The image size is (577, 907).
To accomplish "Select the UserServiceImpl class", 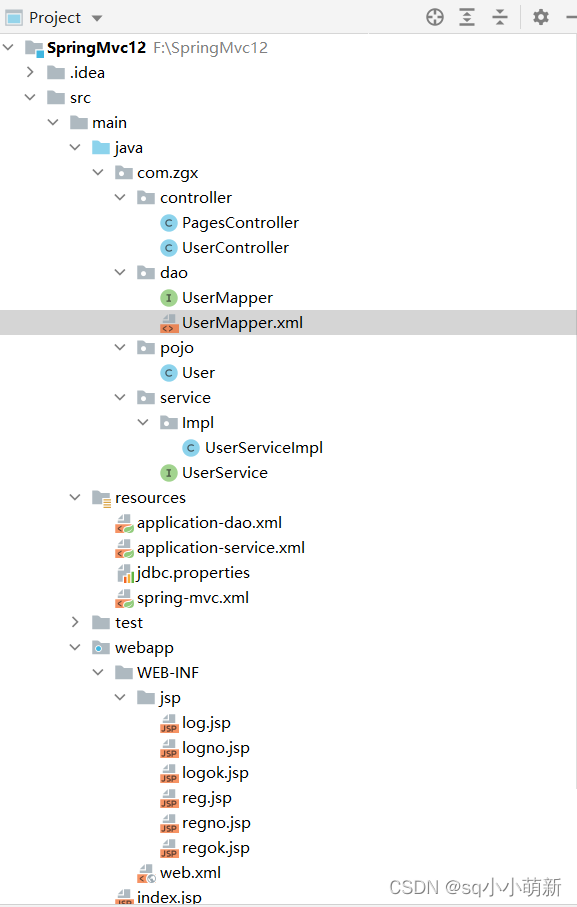I will pyautogui.click(x=264, y=448).
